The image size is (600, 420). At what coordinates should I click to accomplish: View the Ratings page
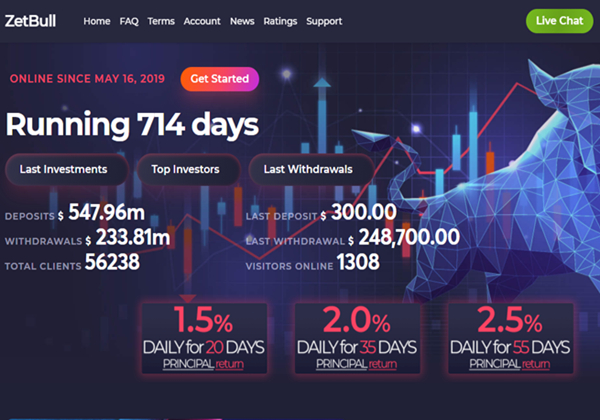coord(280,21)
